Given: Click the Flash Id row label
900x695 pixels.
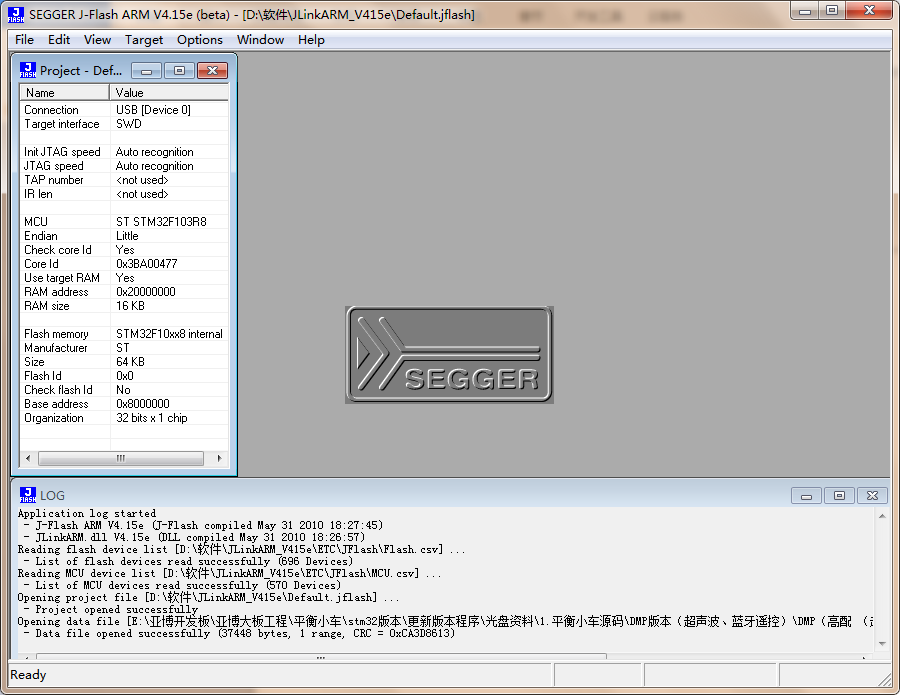Looking at the screenshot, I should pyautogui.click(x=42, y=376).
